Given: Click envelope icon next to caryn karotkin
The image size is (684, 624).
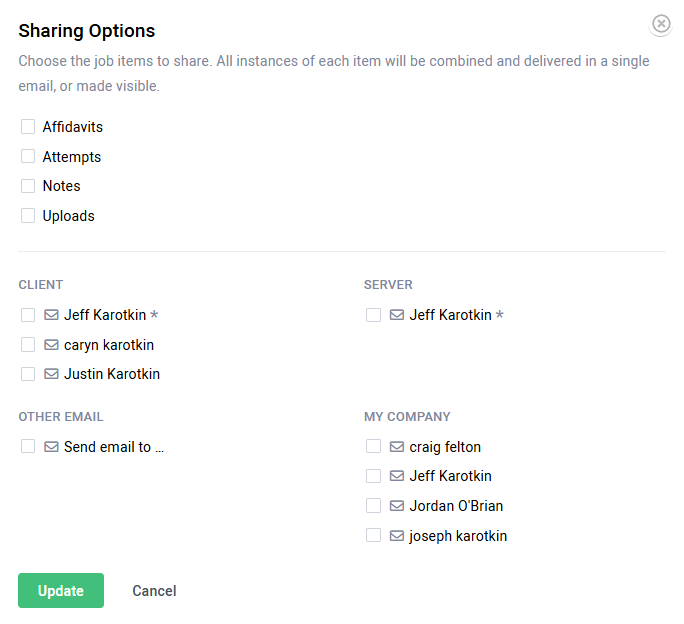Looking at the screenshot, I should [x=52, y=345].
